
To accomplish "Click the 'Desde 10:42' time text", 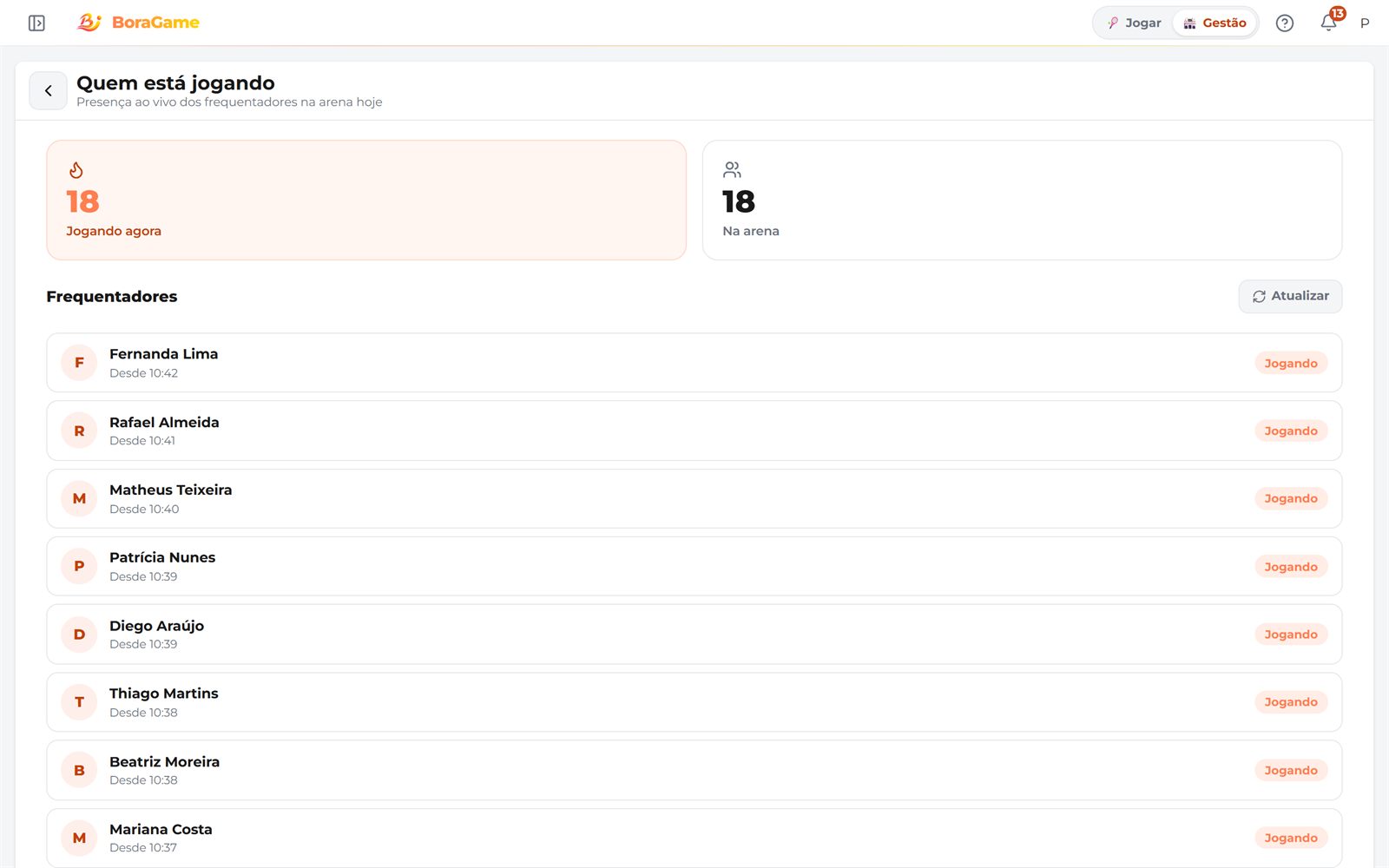I will 144,373.
